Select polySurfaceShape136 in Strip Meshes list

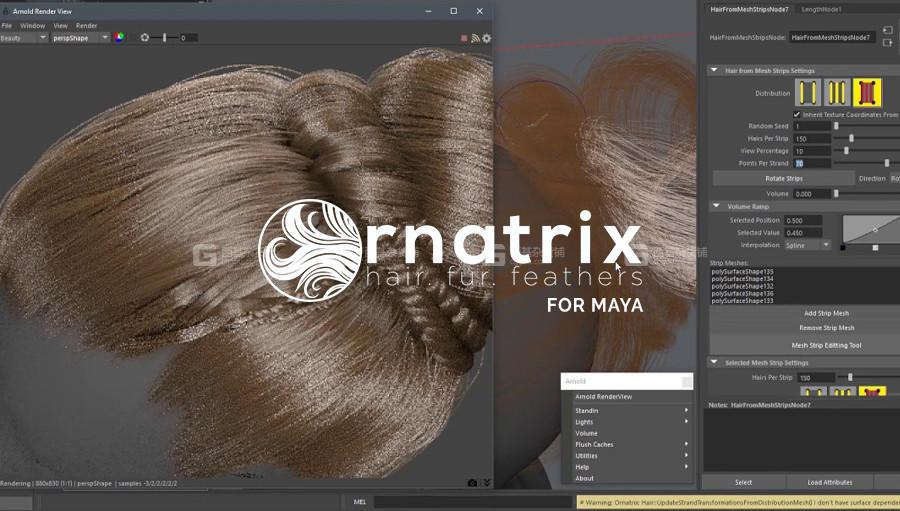(742, 293)
